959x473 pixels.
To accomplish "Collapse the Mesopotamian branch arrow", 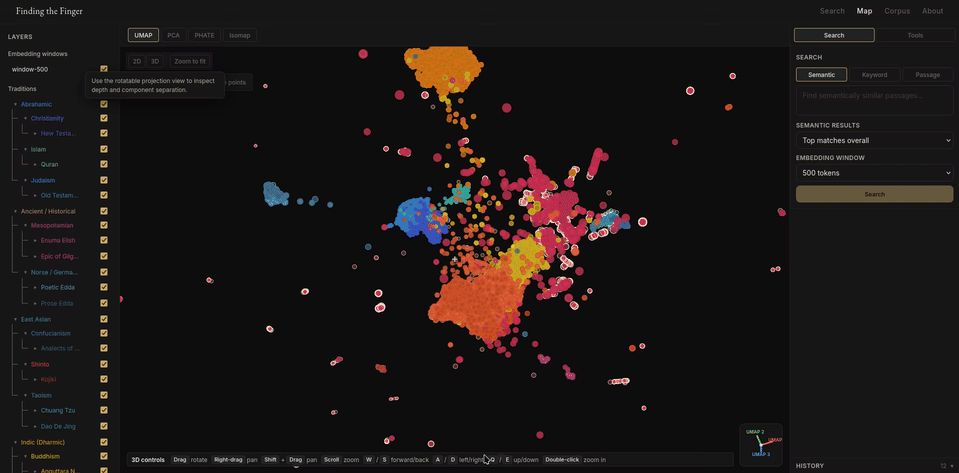I will (x=25, y=225).
